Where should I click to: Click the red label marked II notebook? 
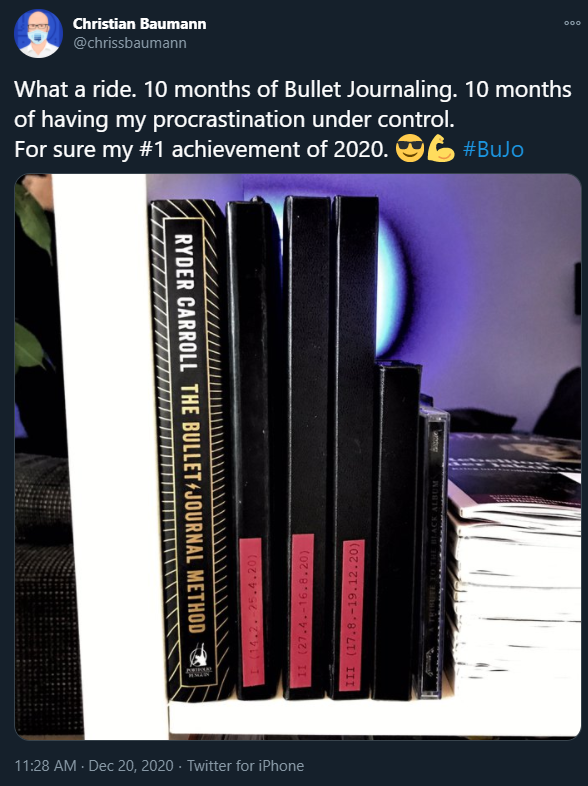302,611
